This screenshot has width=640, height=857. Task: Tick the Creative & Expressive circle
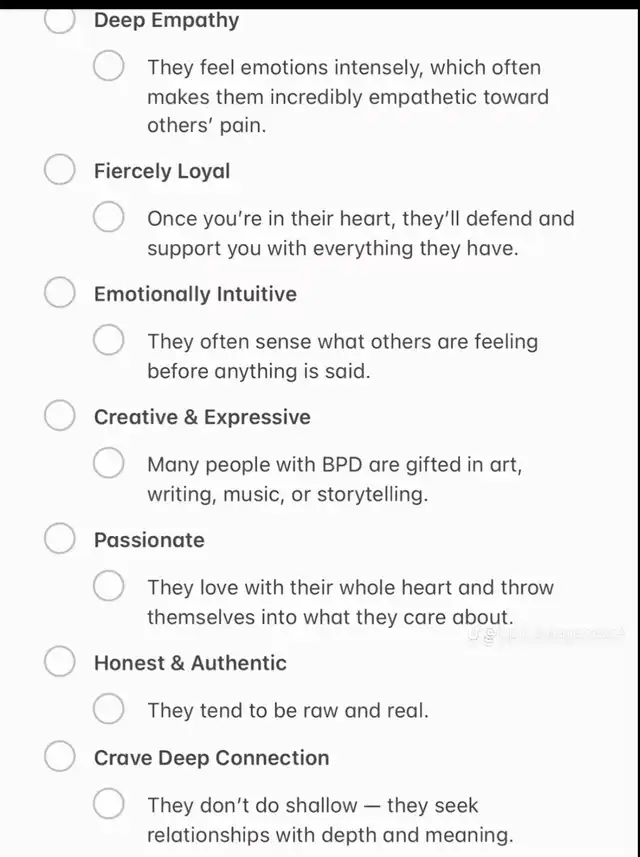60,415
